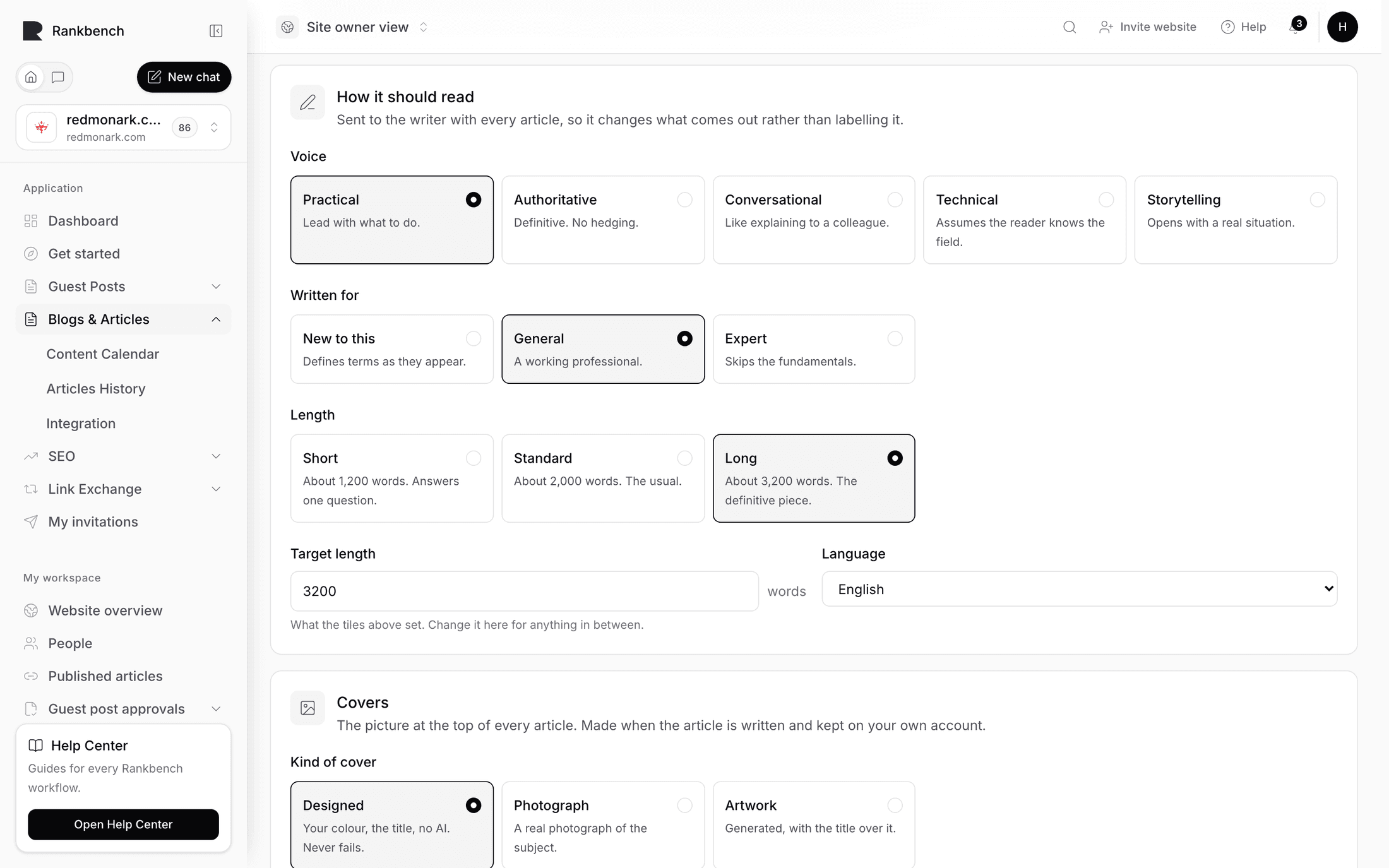The height and width of the screenshot is (868, 1389).
Task: Expand Guest post approvals chevron
Action: coord(216,709)
